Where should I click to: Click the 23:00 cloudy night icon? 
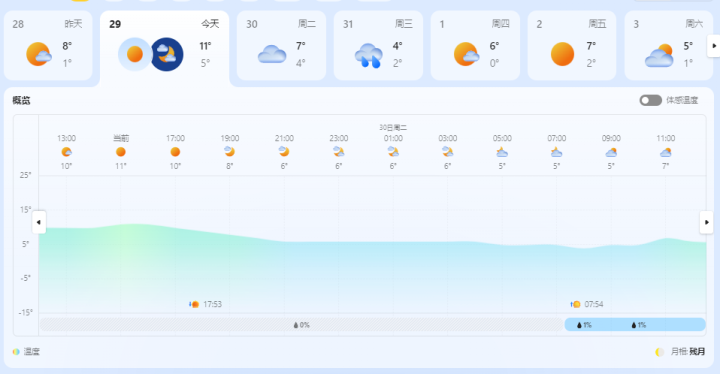click(339, 152)
